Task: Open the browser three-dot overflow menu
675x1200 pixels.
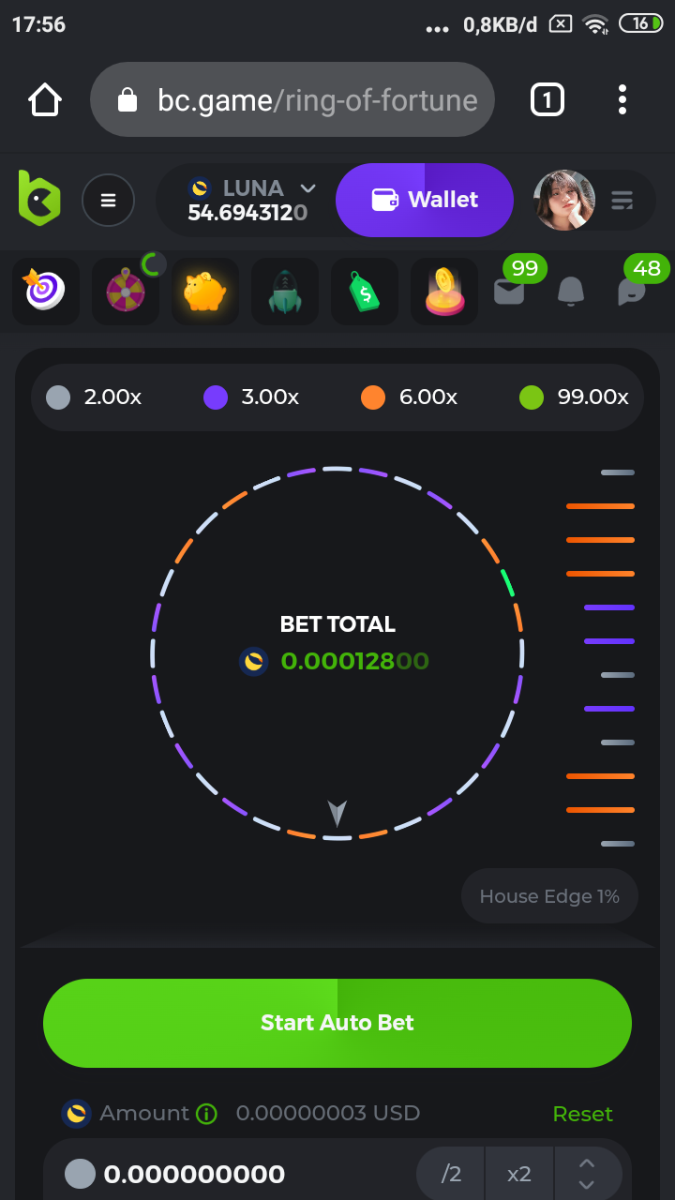Action: click(x=622, y=100)
